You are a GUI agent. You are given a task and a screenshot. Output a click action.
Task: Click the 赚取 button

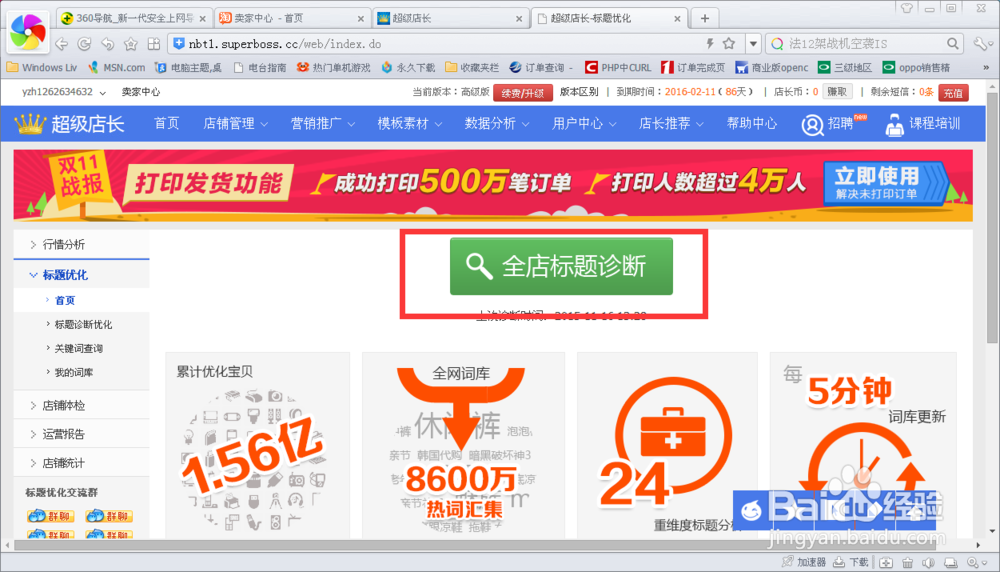click(x=837, y=92)
